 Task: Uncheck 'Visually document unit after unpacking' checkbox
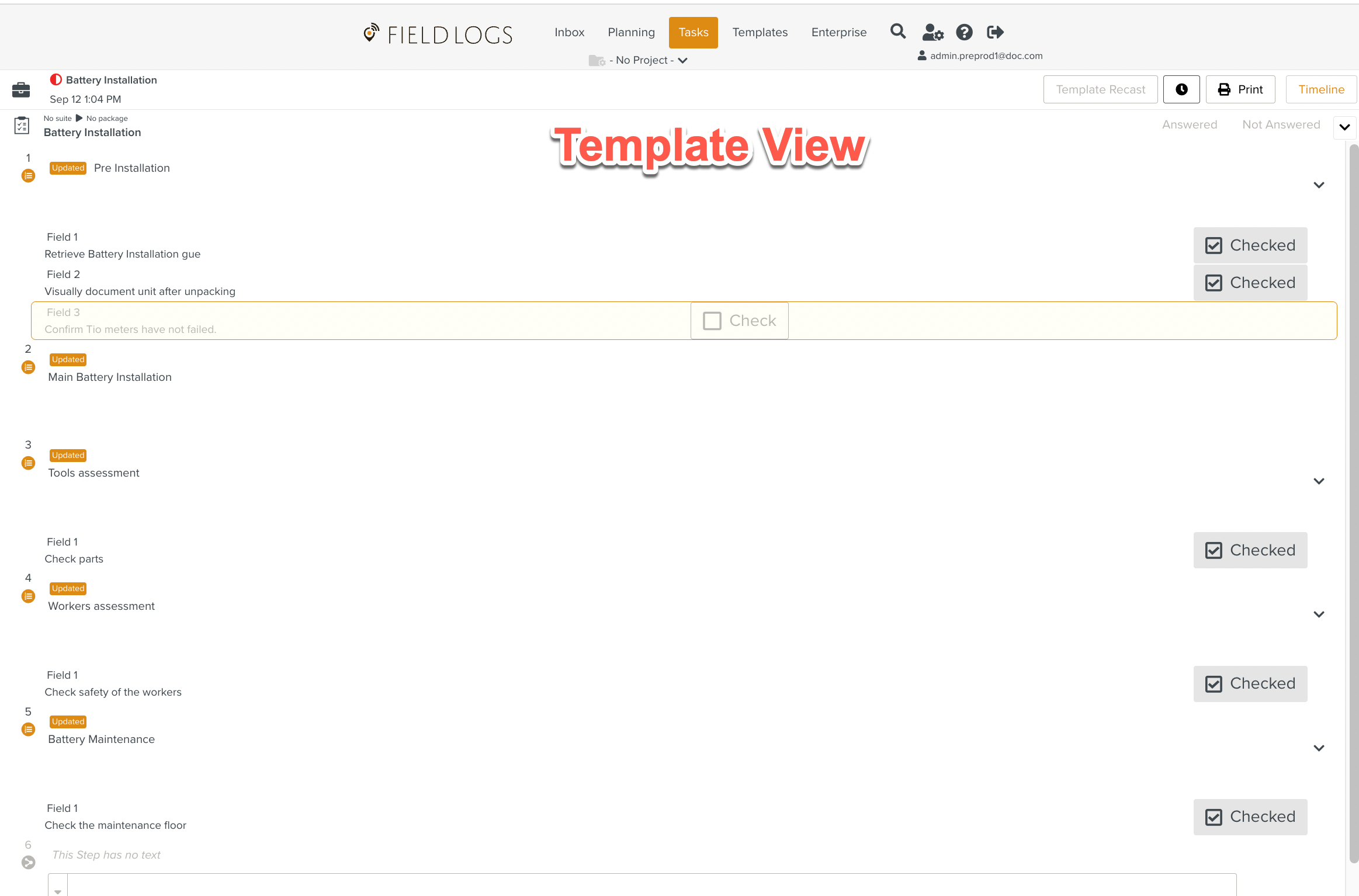pyautogui.click(x=1250, y=283)
